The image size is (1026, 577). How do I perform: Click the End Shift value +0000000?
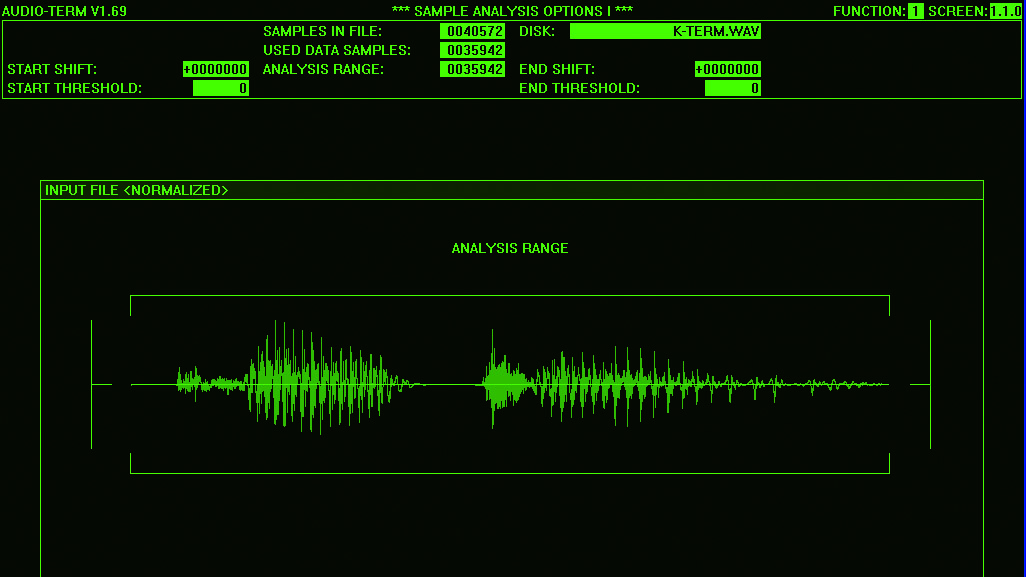[728, 69]
